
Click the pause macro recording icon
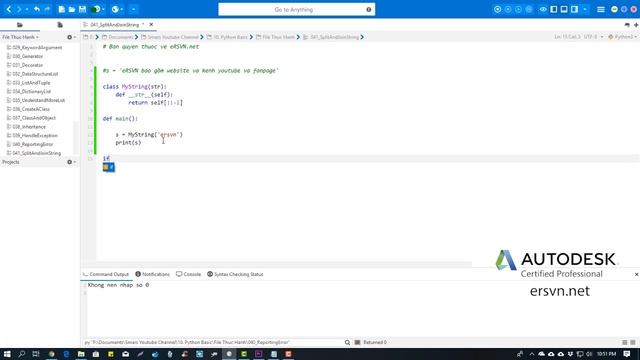tap(508, 9)
